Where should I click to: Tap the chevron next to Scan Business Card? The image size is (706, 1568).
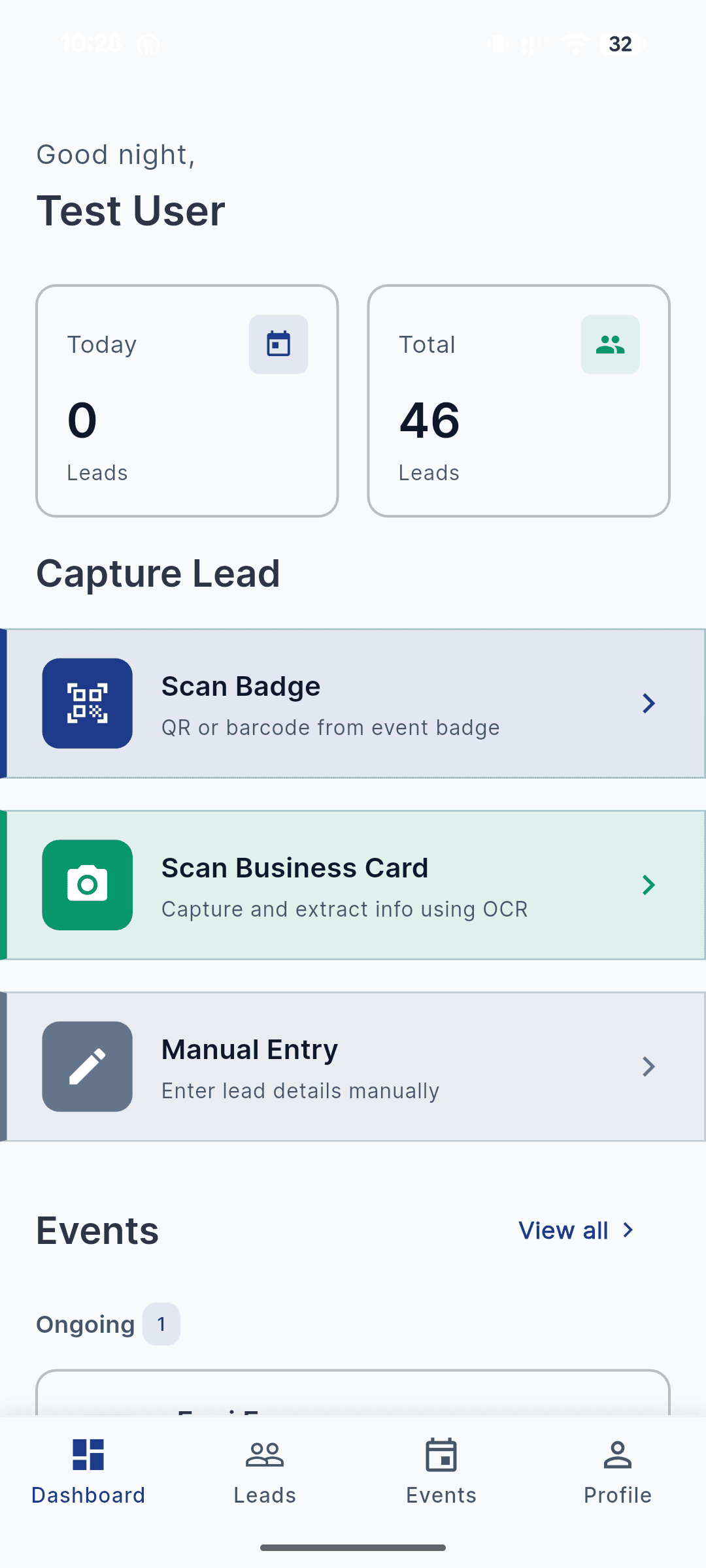[648, 885]
